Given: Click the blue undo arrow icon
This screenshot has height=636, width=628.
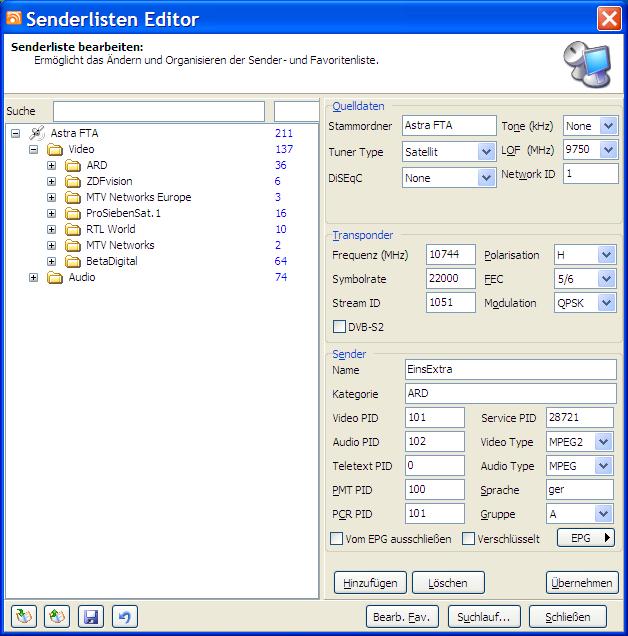Looking at the screenshot, I should click(x=124, y=616).
